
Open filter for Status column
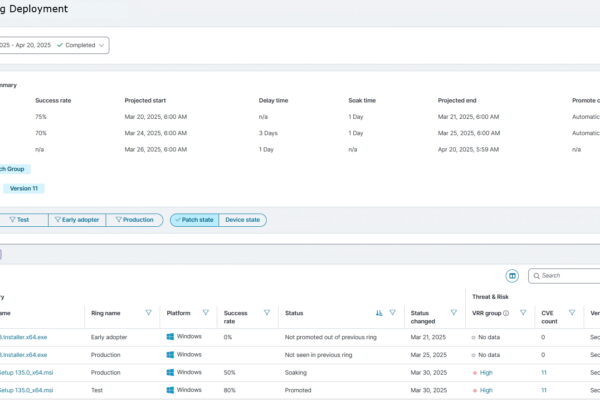pos(392,313)
